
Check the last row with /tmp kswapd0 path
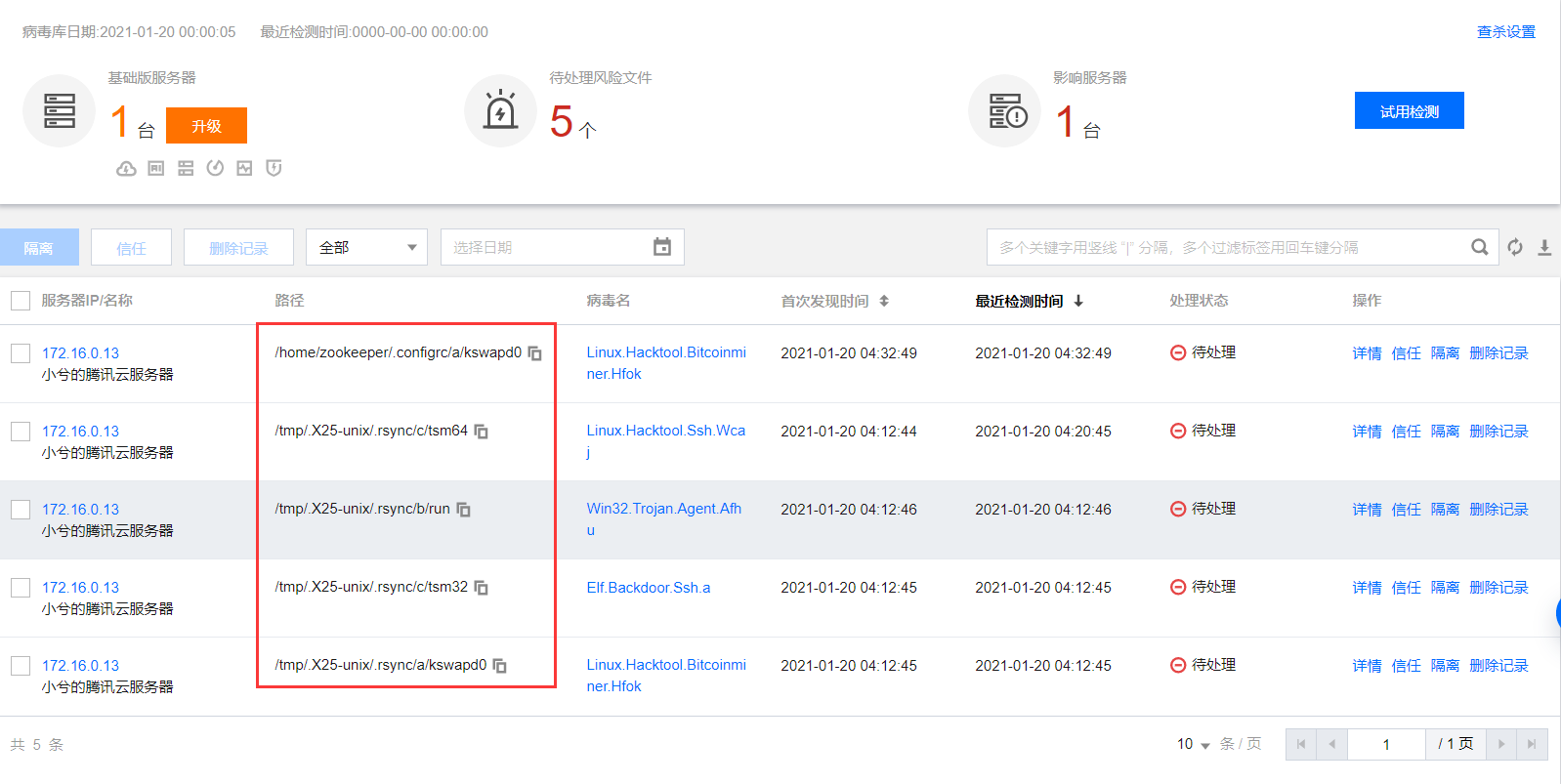coord(21,666)
